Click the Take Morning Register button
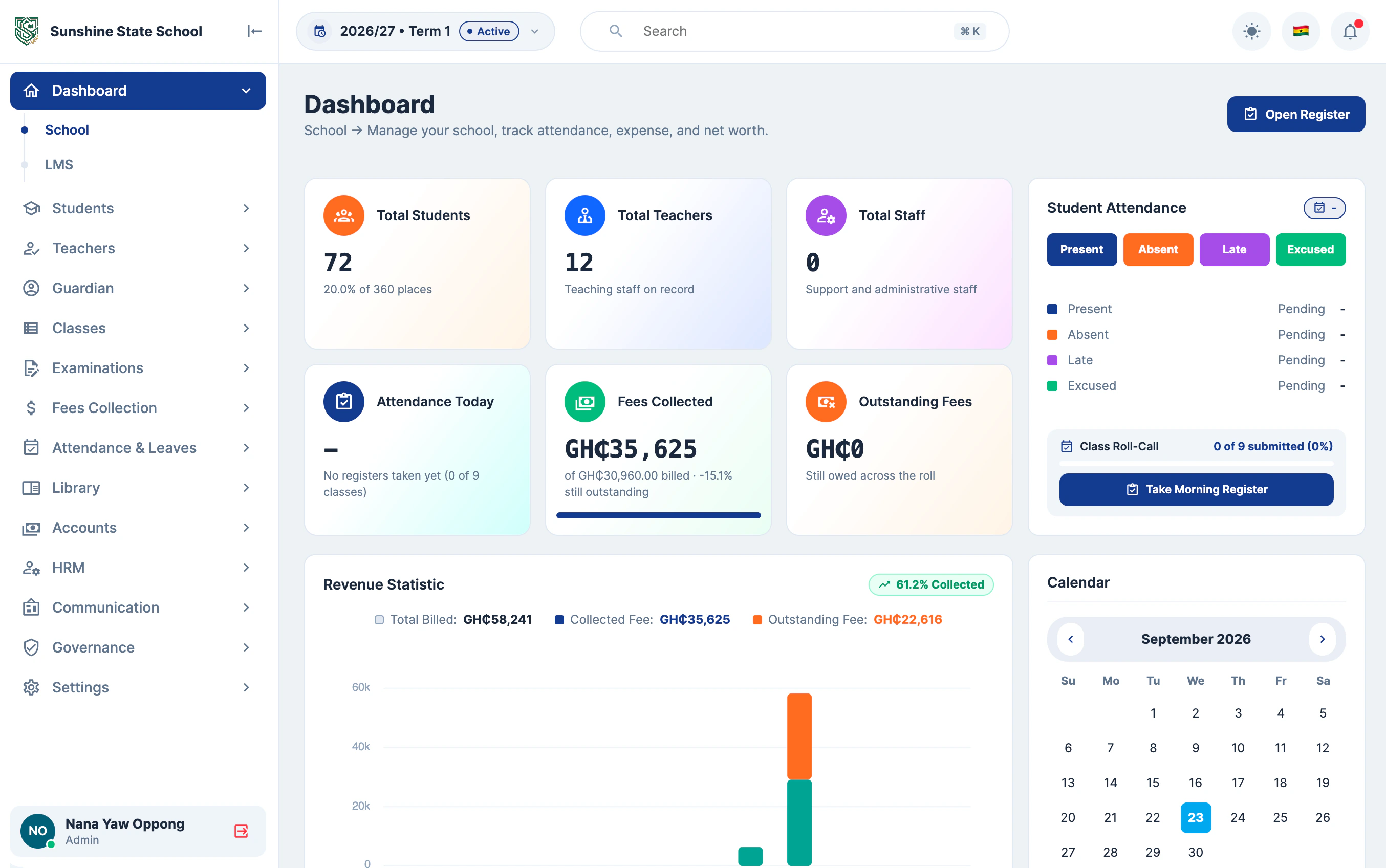 [x=1196, y=490]
